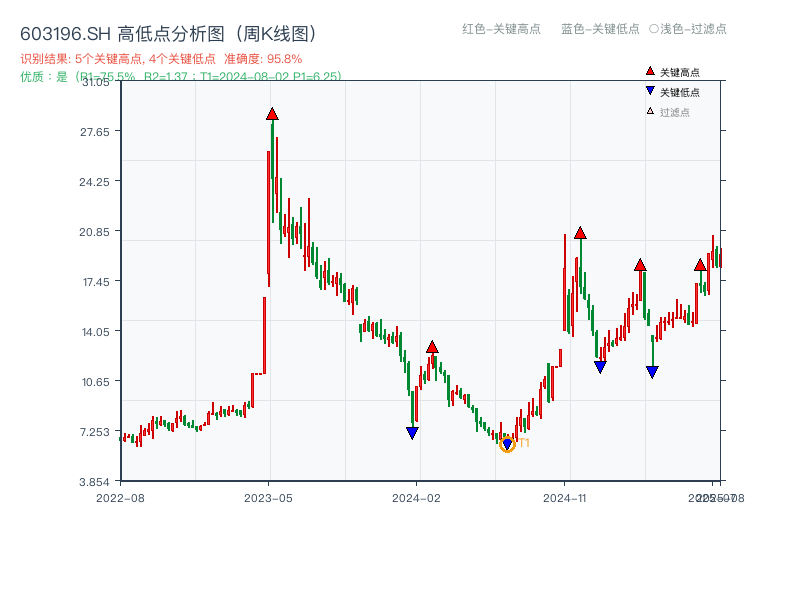Select the red 关键高点 legend triangle icon

(650, 71)
